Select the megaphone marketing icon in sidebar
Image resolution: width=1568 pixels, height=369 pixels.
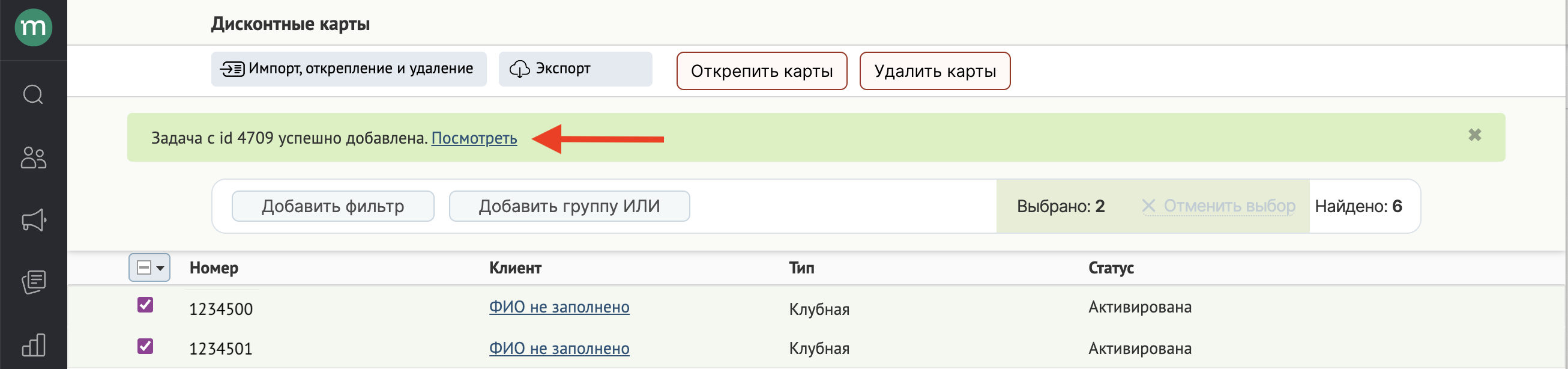tap(33, 221)
